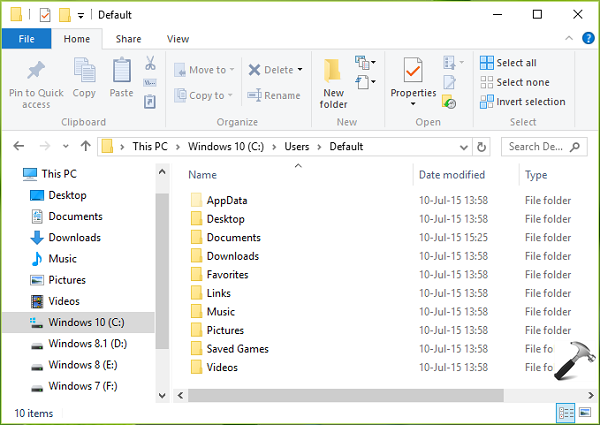
Task: Click the search magnifier icon
Action: (574, 147)
